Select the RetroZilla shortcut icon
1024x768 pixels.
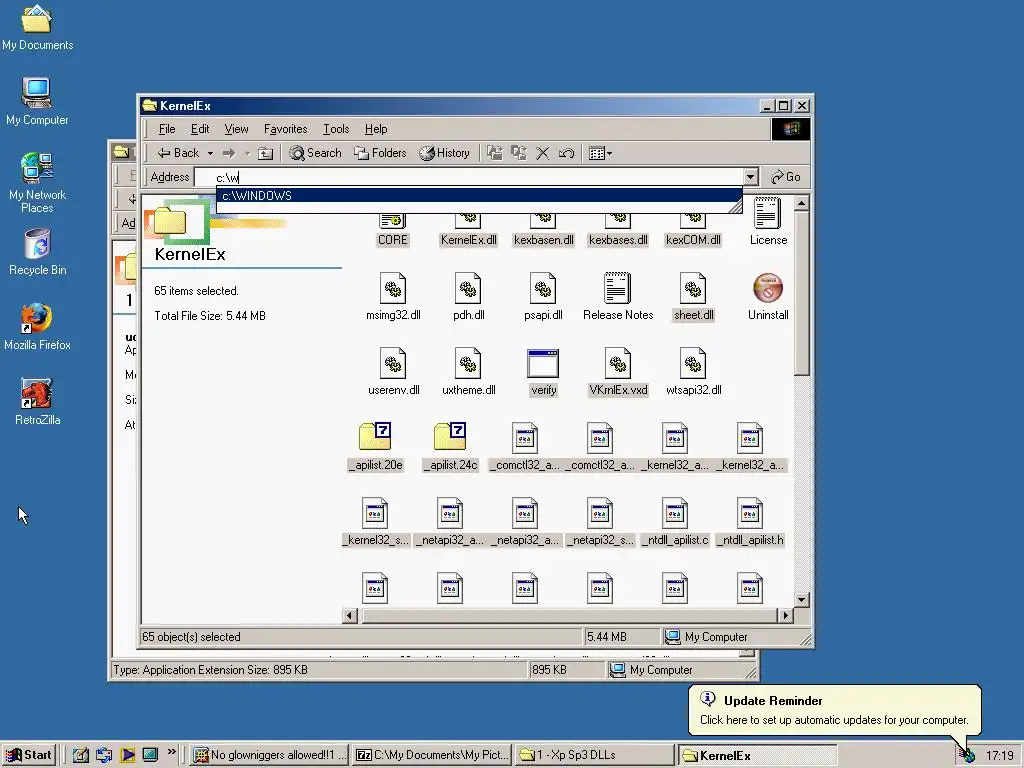pyautogui.click(x=37, y=402)
